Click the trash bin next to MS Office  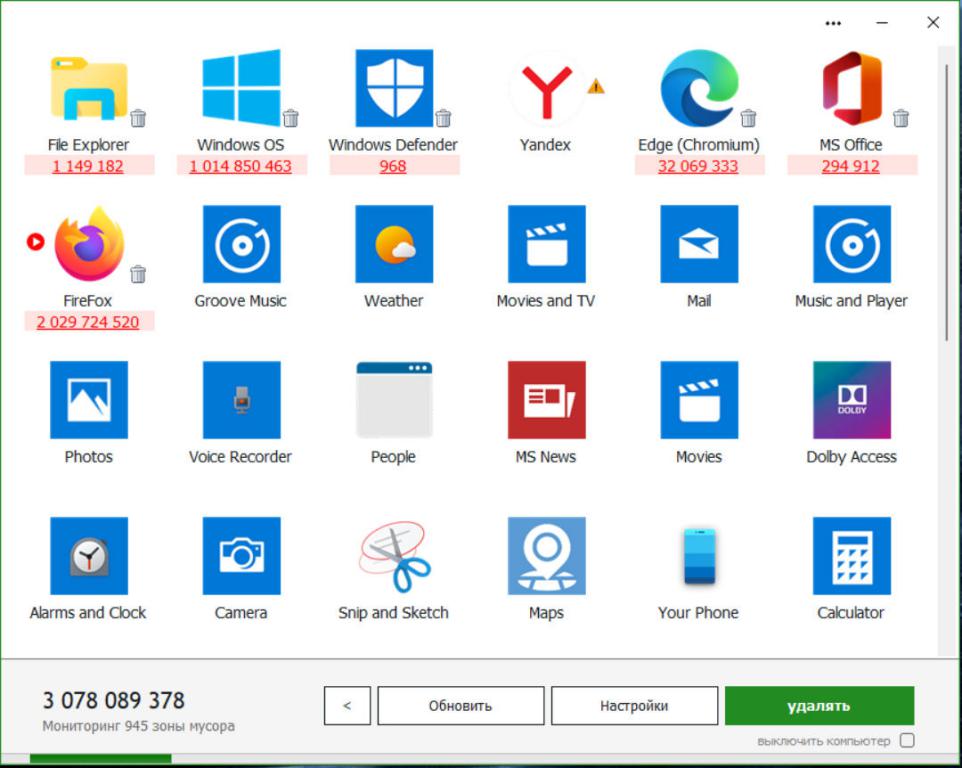click(x=901, y=119)
